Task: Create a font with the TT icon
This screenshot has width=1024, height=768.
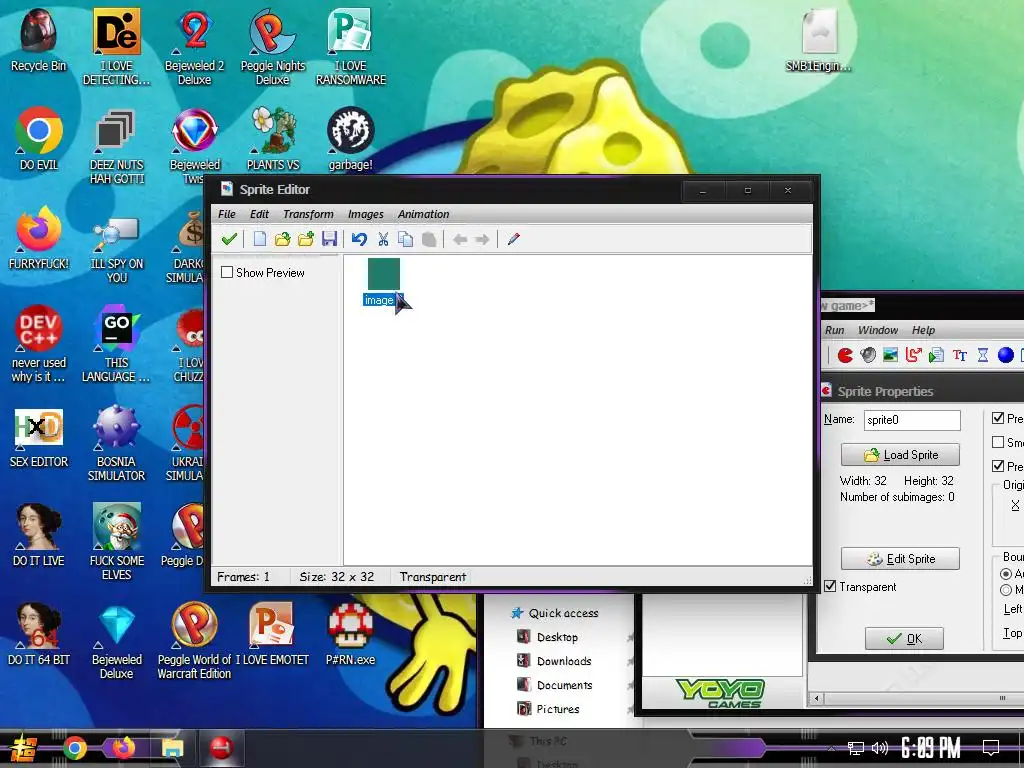Action: [959, 355]
